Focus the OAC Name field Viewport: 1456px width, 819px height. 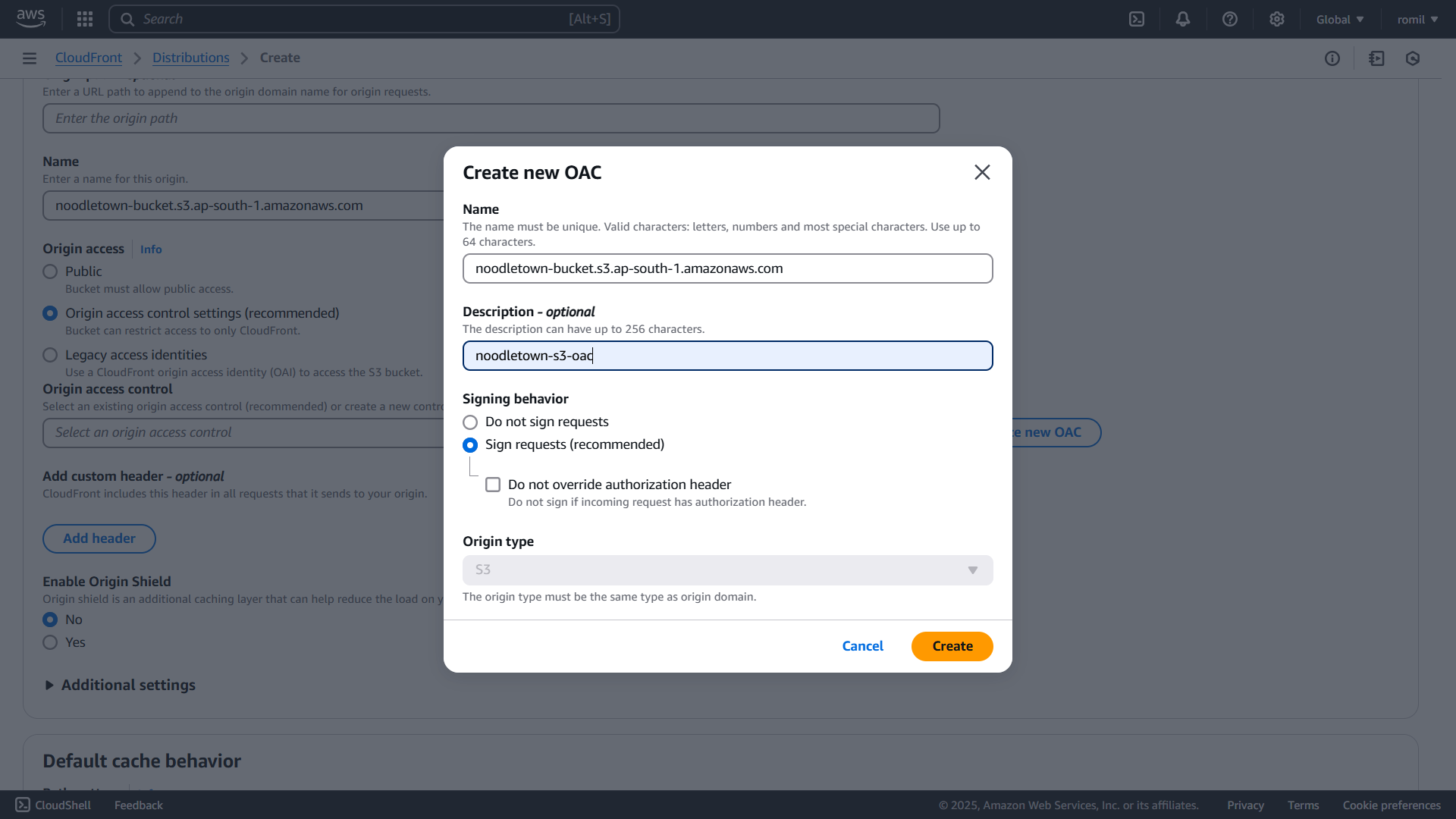pyautogui.click(x=728, y=268)
